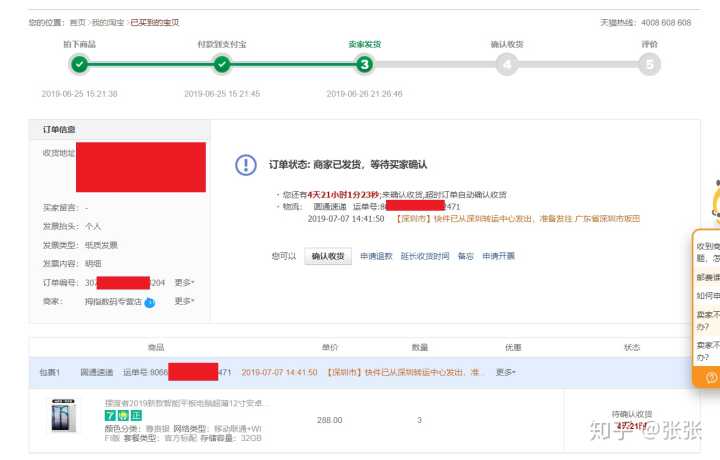The image size is (720, 460).
Task: Click the first green checkmark step circle
Action: tap(80, 65)
